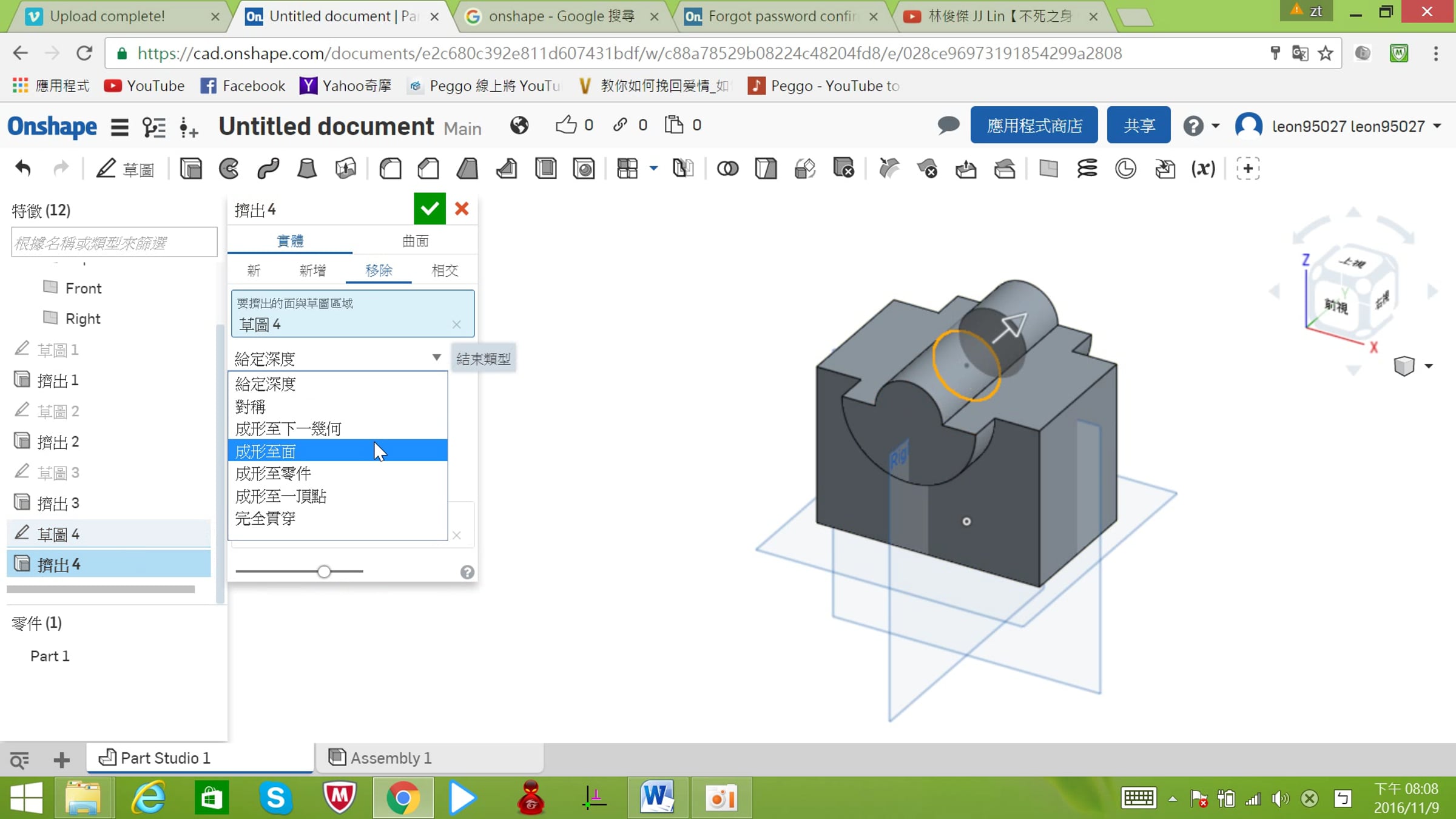Open the comments speech bubble

(948, 126)
